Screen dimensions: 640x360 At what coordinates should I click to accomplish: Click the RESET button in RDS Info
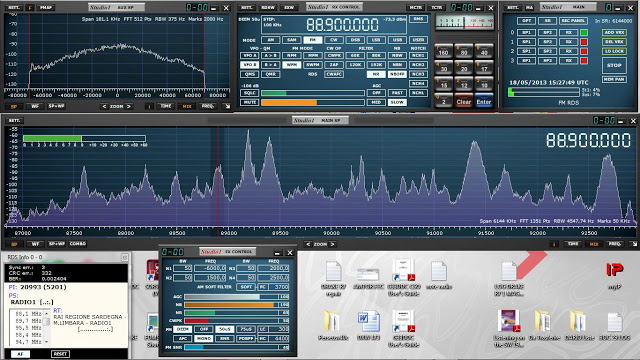tap(60, 354)
